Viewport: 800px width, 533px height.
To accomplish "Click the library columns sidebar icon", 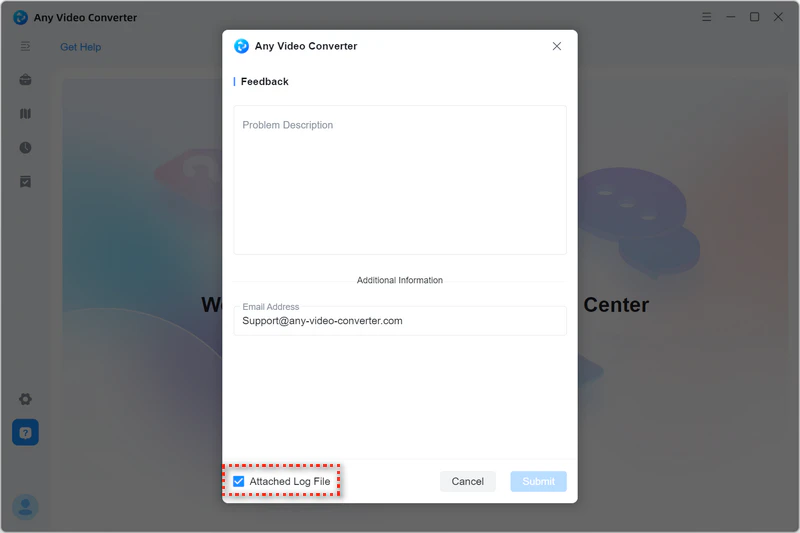I will click(x=26, y=114).
